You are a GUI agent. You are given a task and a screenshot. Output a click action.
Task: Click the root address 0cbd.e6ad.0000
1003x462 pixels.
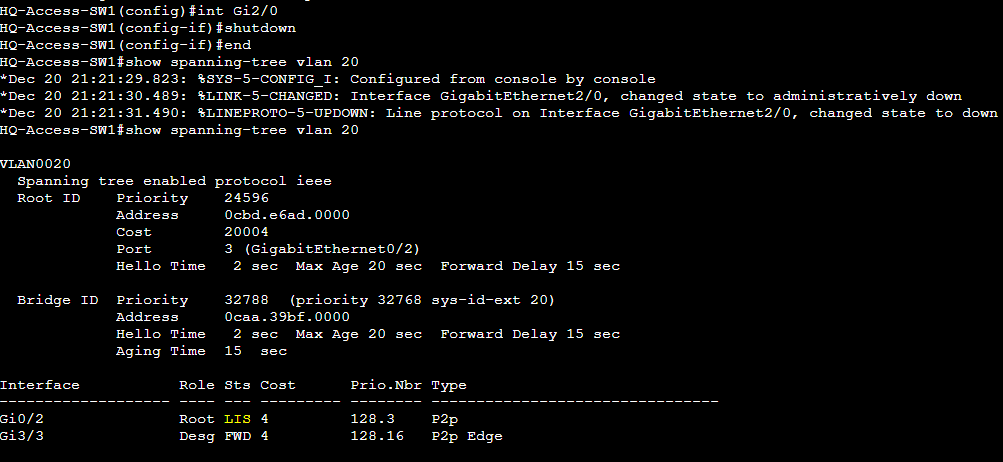(287, 215)
